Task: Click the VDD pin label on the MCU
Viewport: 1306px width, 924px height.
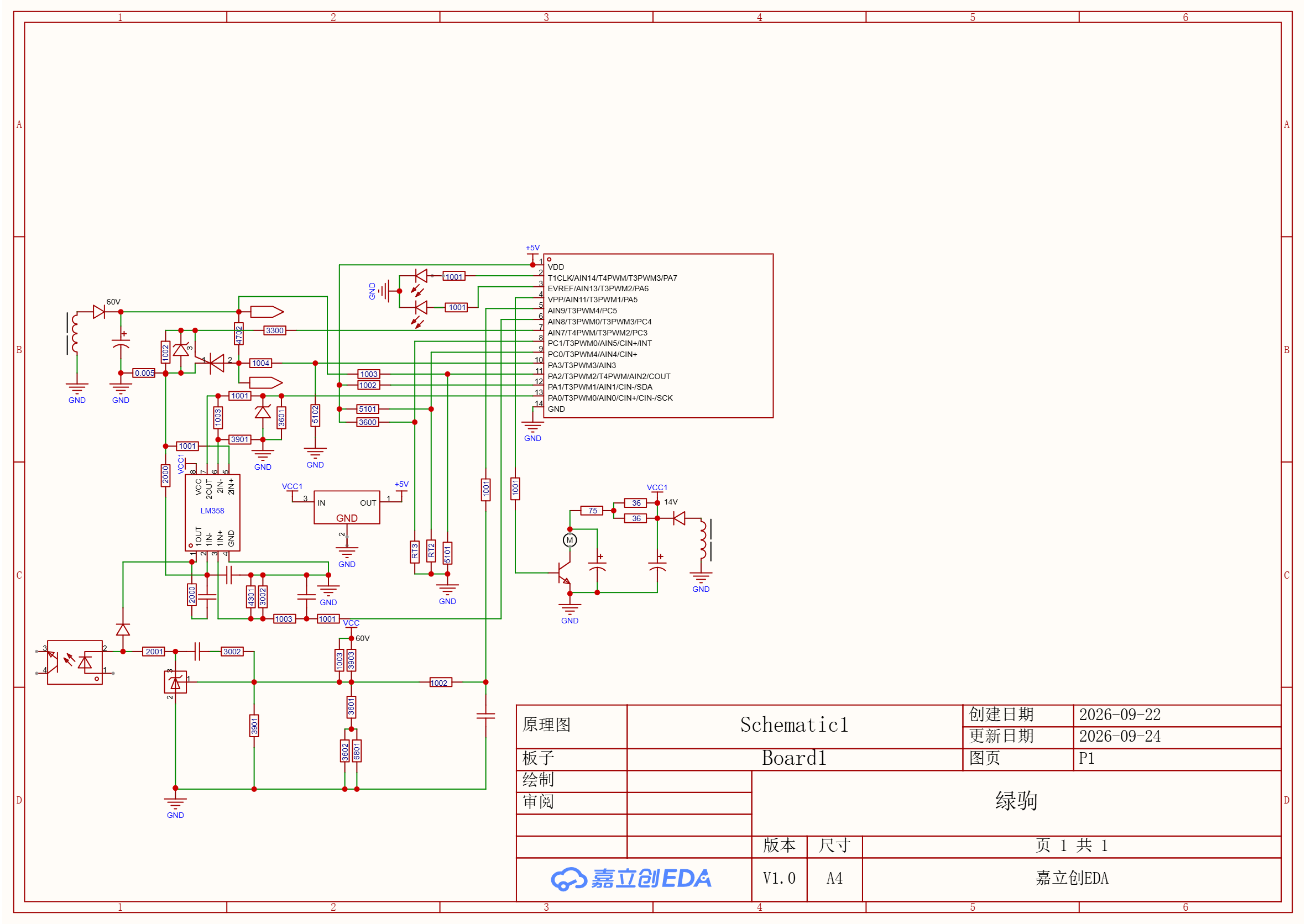Action: point(556,267)
